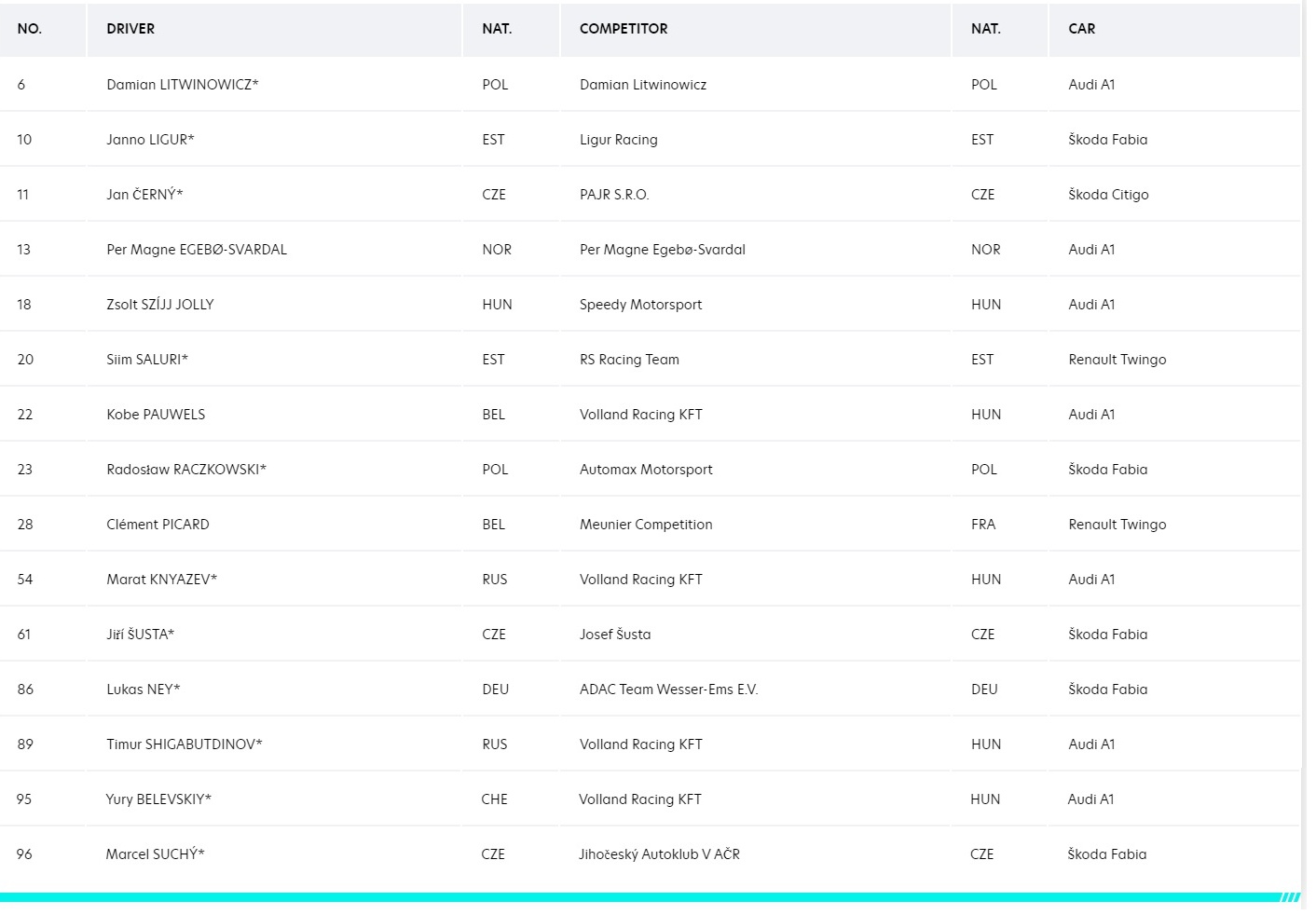The height and width of the screenshot is (915, 1316).
Task: Click Volland Racing KFT in Marat KNYAZEV row
Action: click(x=641, y=580)
